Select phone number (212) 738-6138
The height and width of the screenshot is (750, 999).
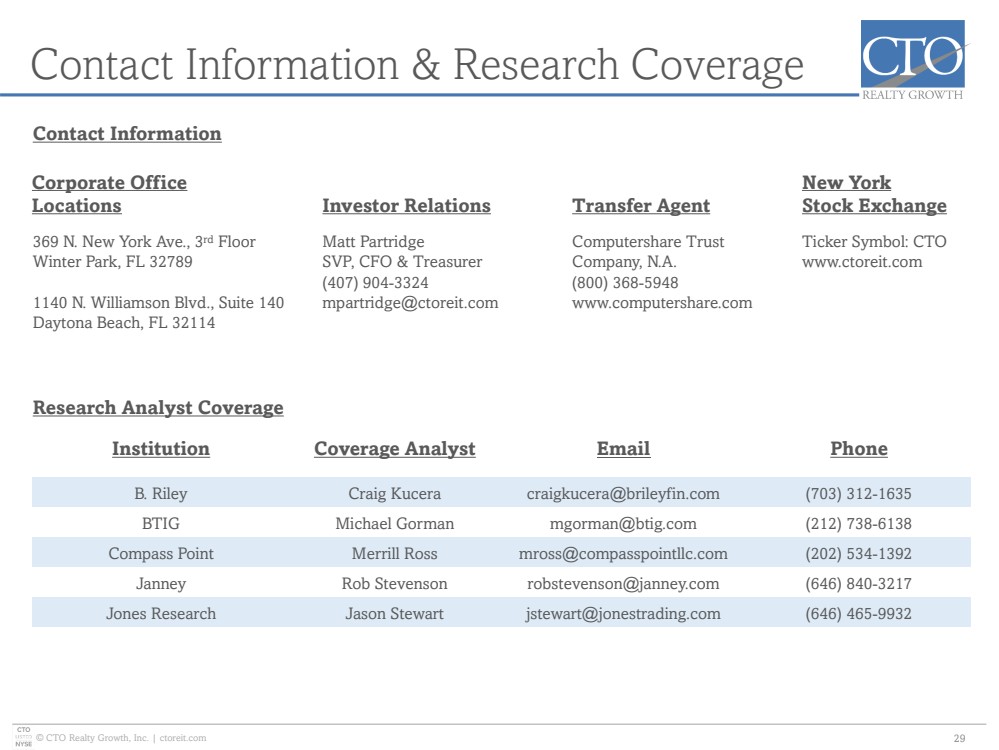click(858, 524)
